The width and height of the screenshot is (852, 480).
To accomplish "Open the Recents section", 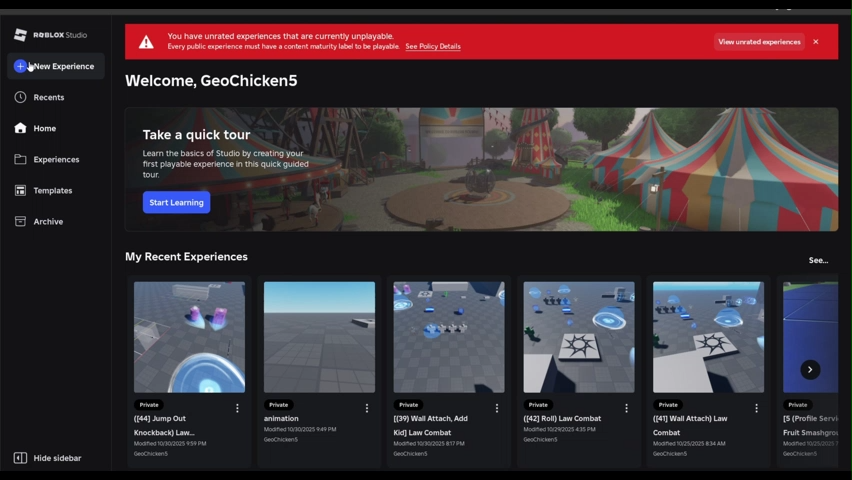I will click(x=56, y=97).
